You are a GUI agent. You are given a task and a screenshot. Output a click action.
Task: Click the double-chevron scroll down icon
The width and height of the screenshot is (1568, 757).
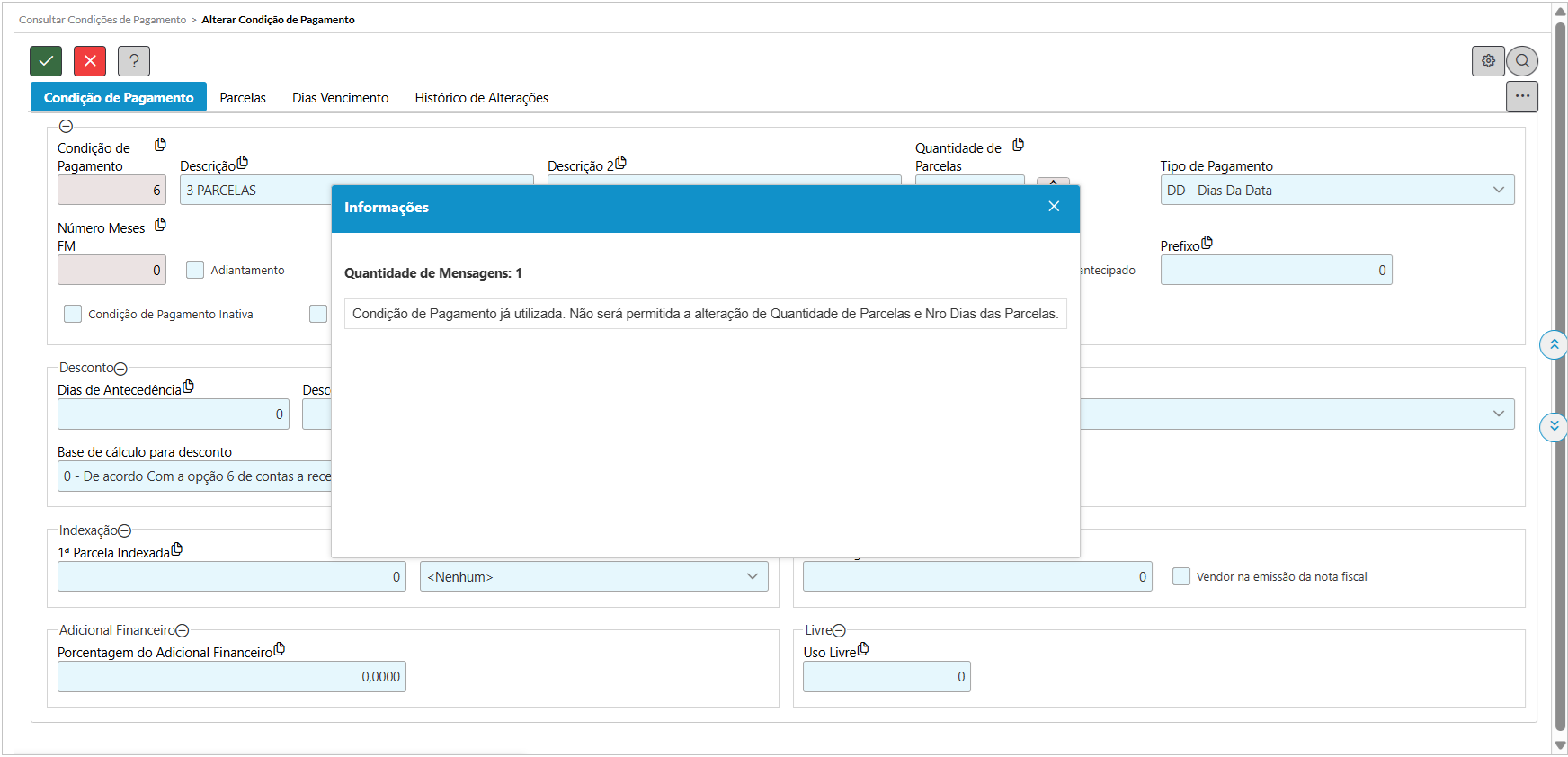(1554, 426)
